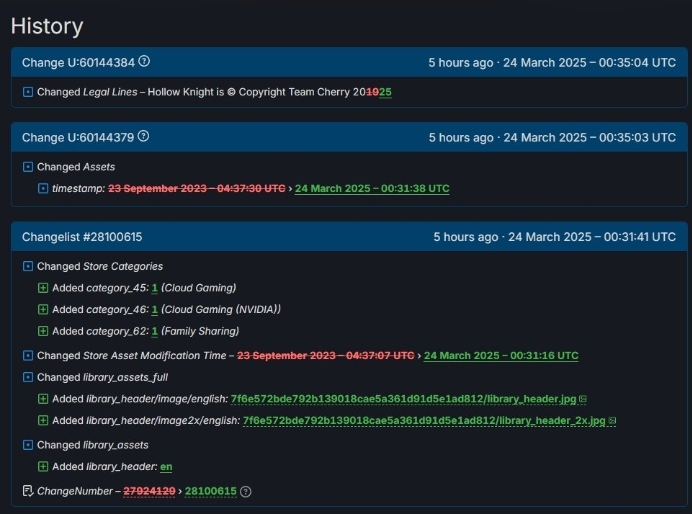Click help icon beside Change U:60144379
Screen dimensions: 692x514
pyautogui.click(x=144, y=137)
